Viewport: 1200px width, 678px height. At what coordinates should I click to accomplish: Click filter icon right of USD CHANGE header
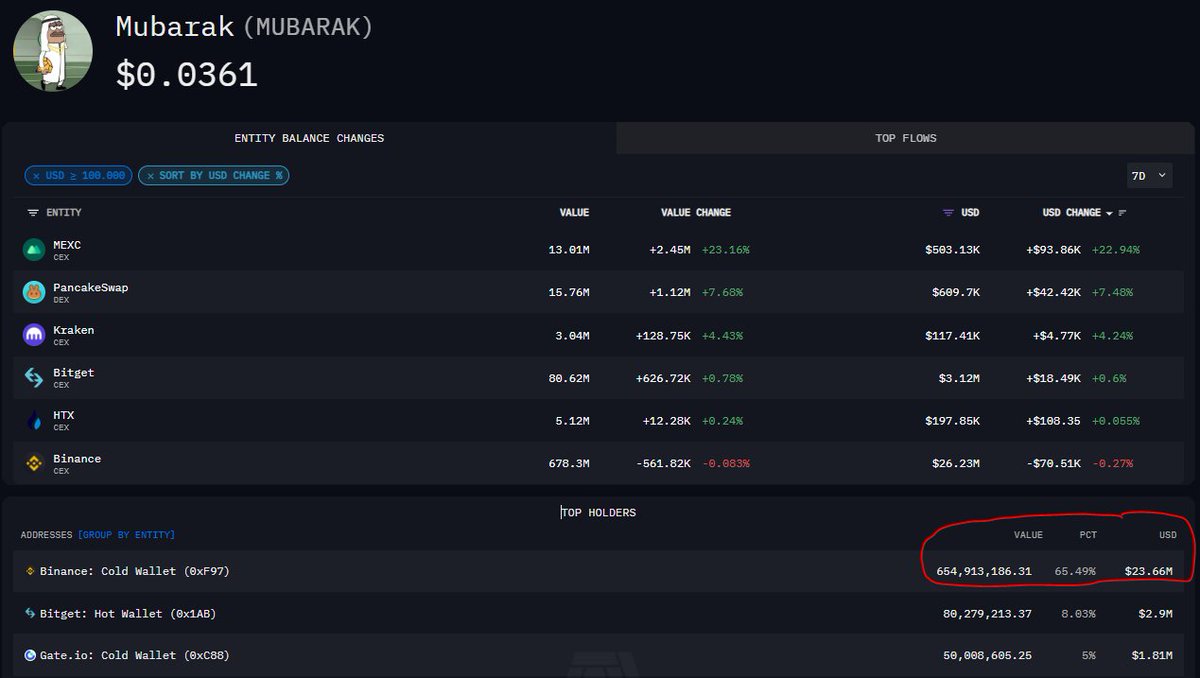(1122, 213)
